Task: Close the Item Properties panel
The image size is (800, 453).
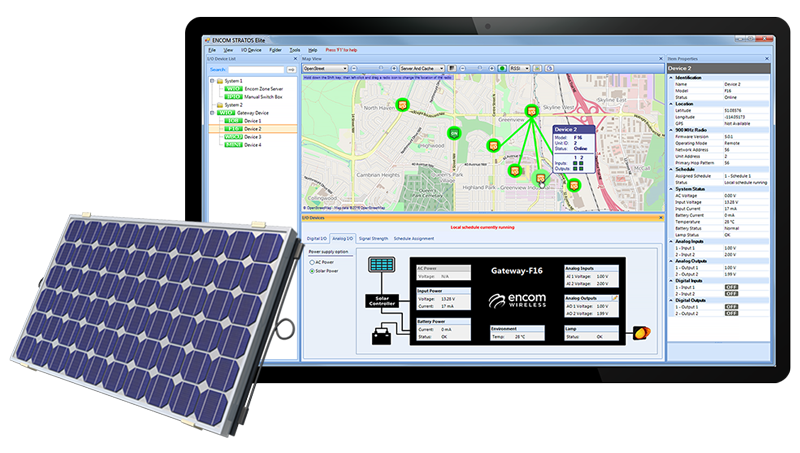Action: tap(766, 59)
